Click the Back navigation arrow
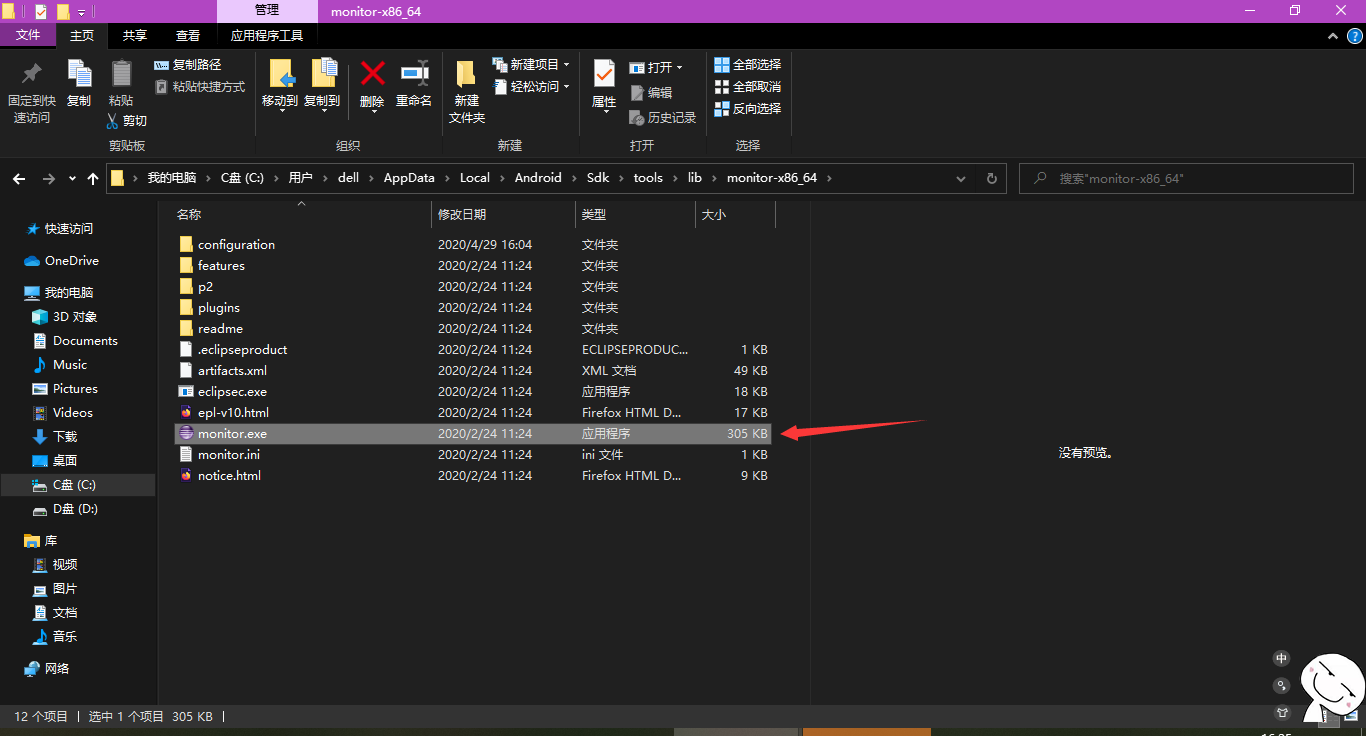 pyautogui.click(x=19, y=179)
